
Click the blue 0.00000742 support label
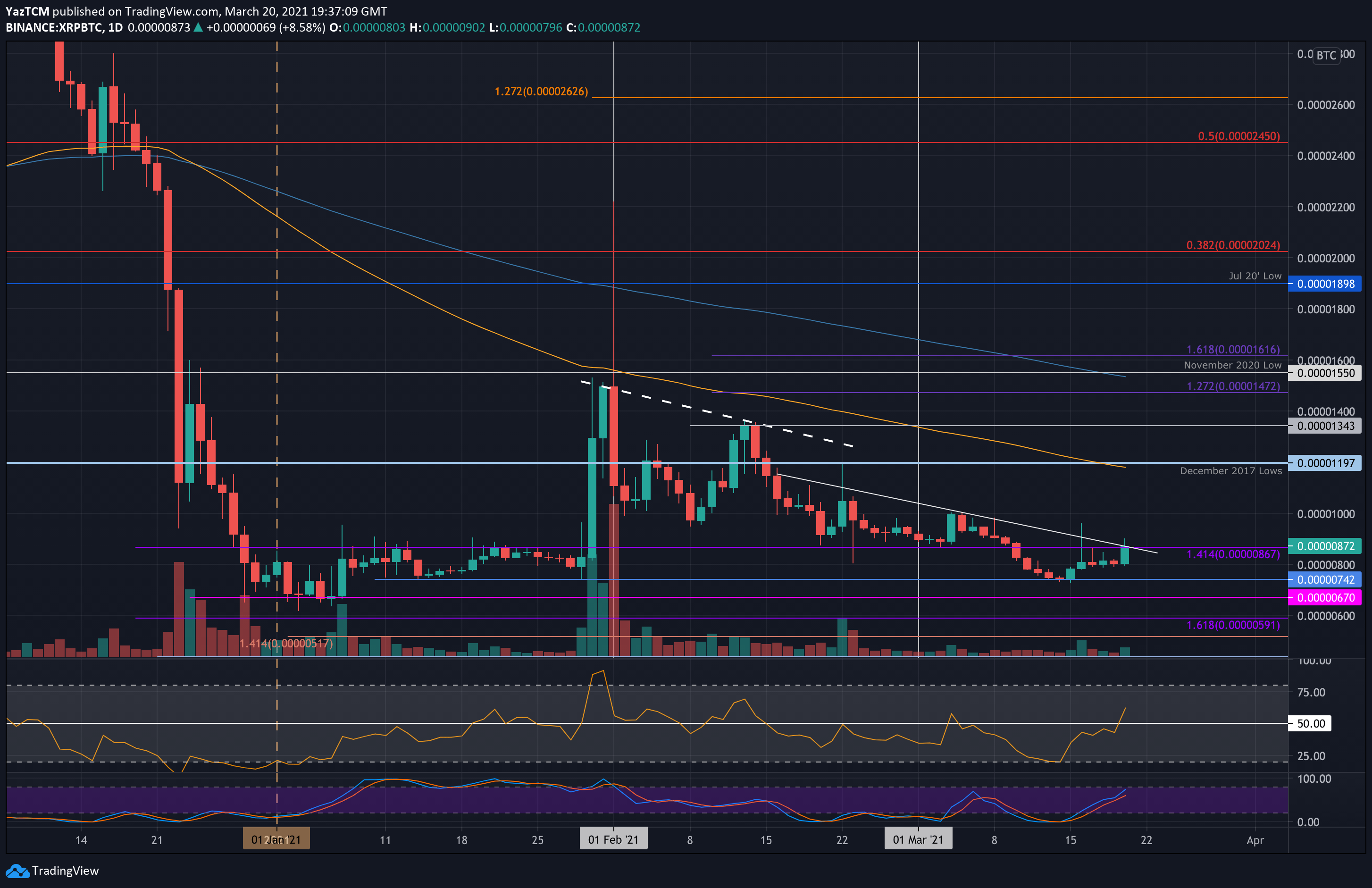(1325, 579)
